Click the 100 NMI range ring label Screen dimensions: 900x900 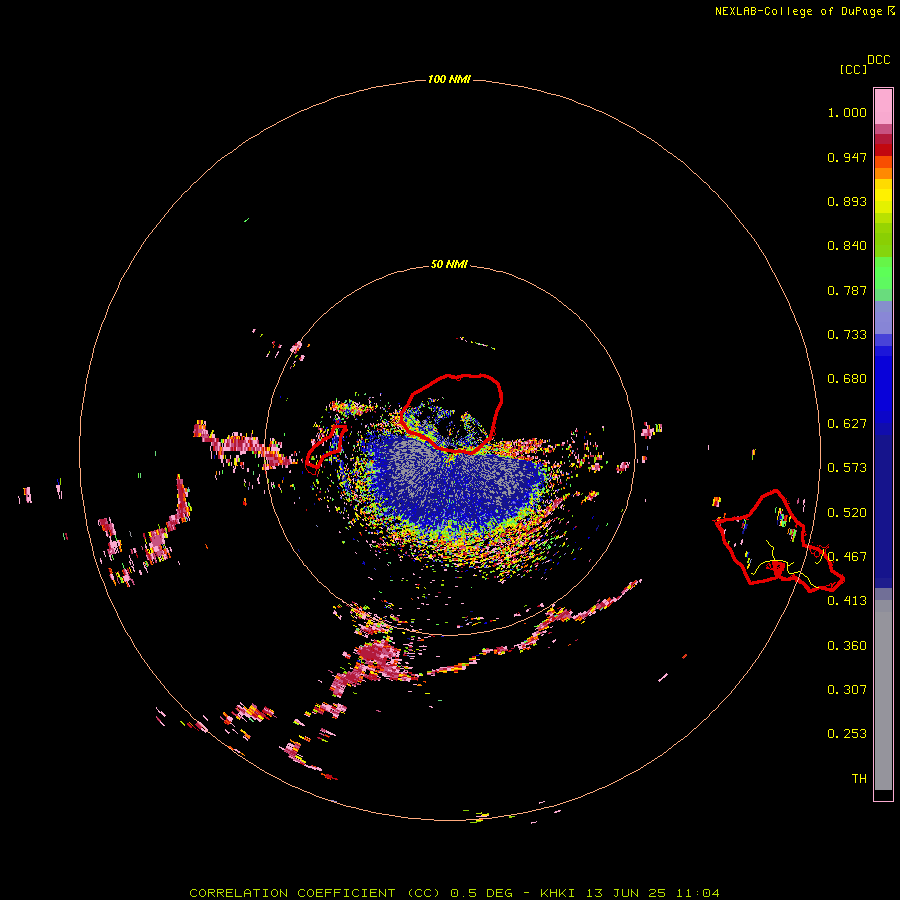(449, 79)
